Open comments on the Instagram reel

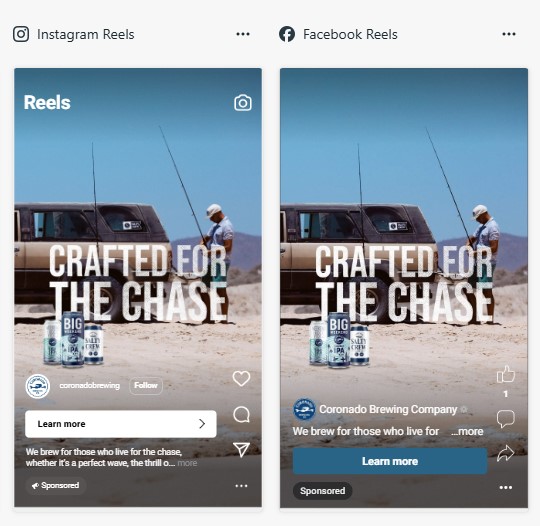(x=241, y=414)
